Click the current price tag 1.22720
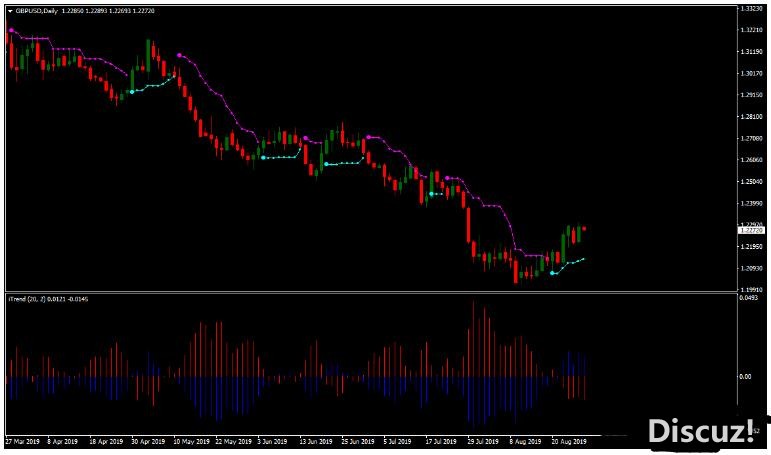This screenshot has width=771, height=455. pos(751,230)
